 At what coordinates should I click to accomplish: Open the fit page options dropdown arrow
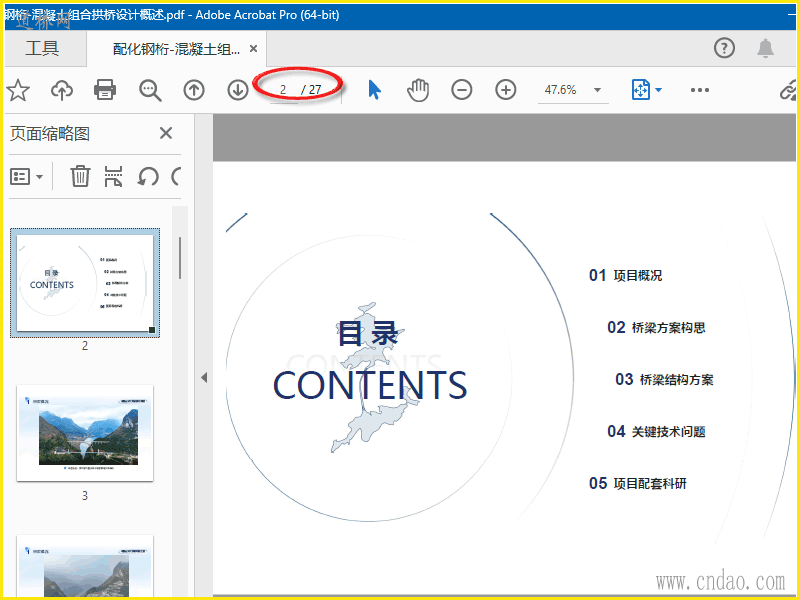(x=658, y=90)
